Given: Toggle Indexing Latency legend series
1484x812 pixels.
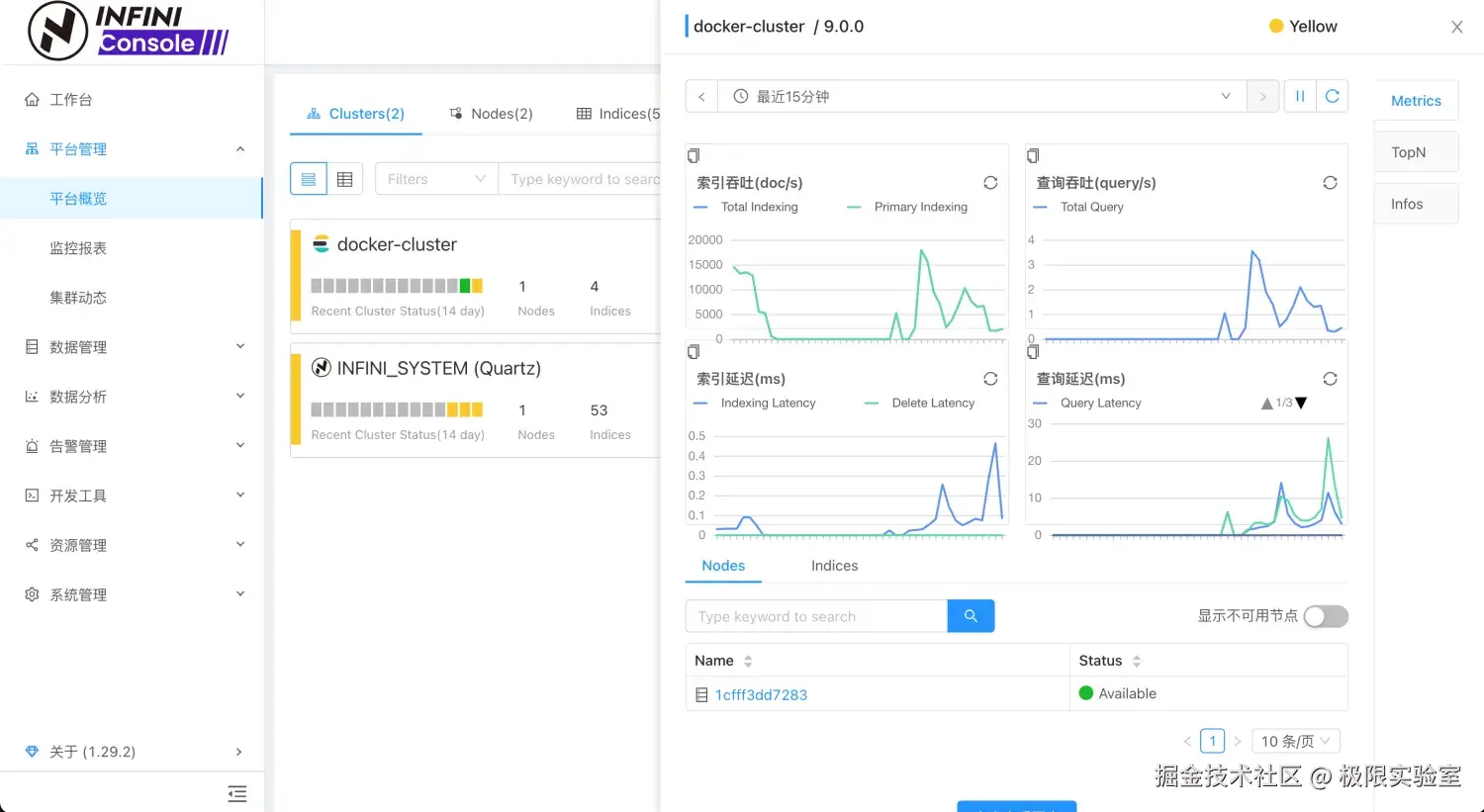Looking at the screenshot, I should coord(756,403).
